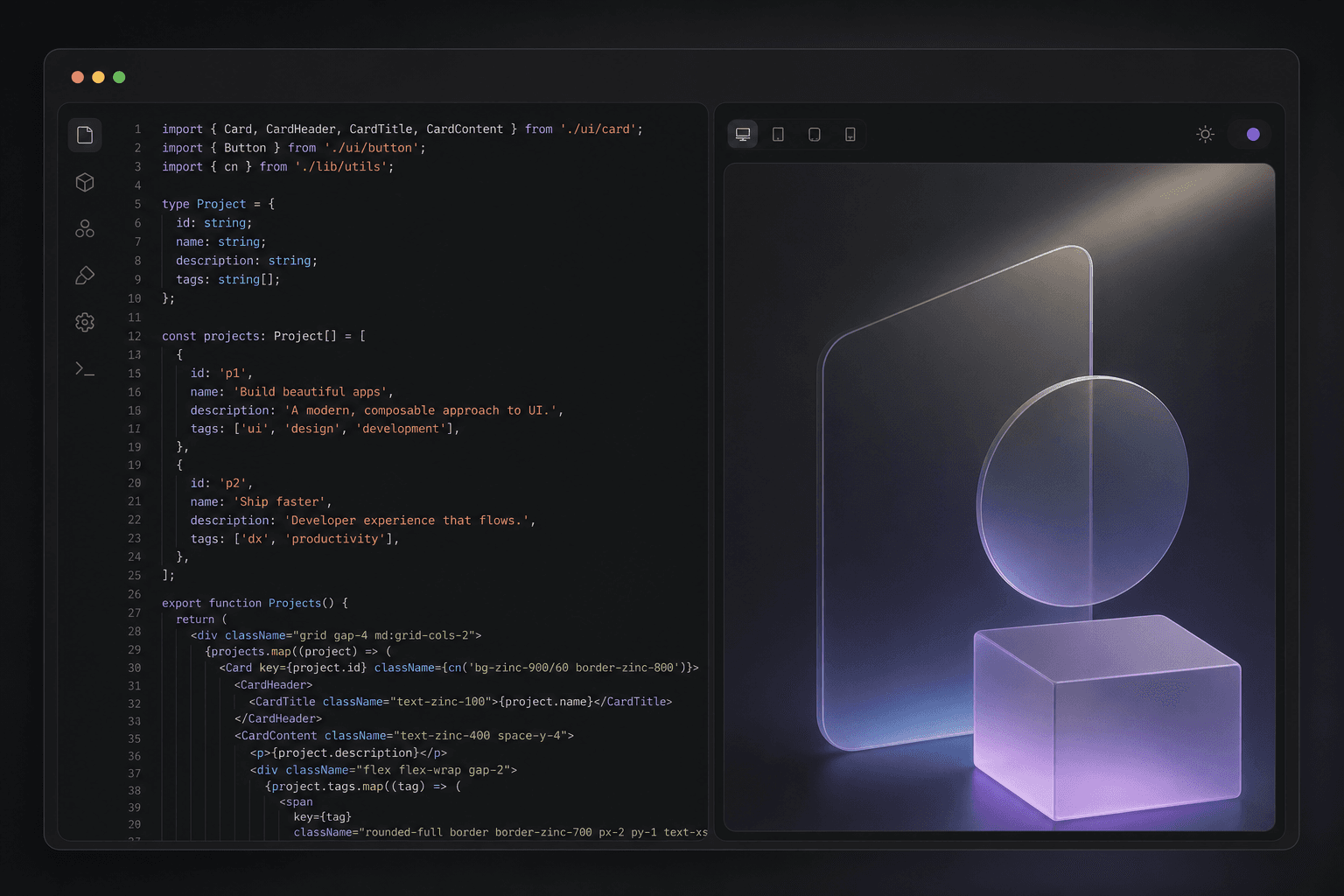Viewport: 1344px width, 896px height.
Task: Click the "<span" line
Action: point(296,801)
